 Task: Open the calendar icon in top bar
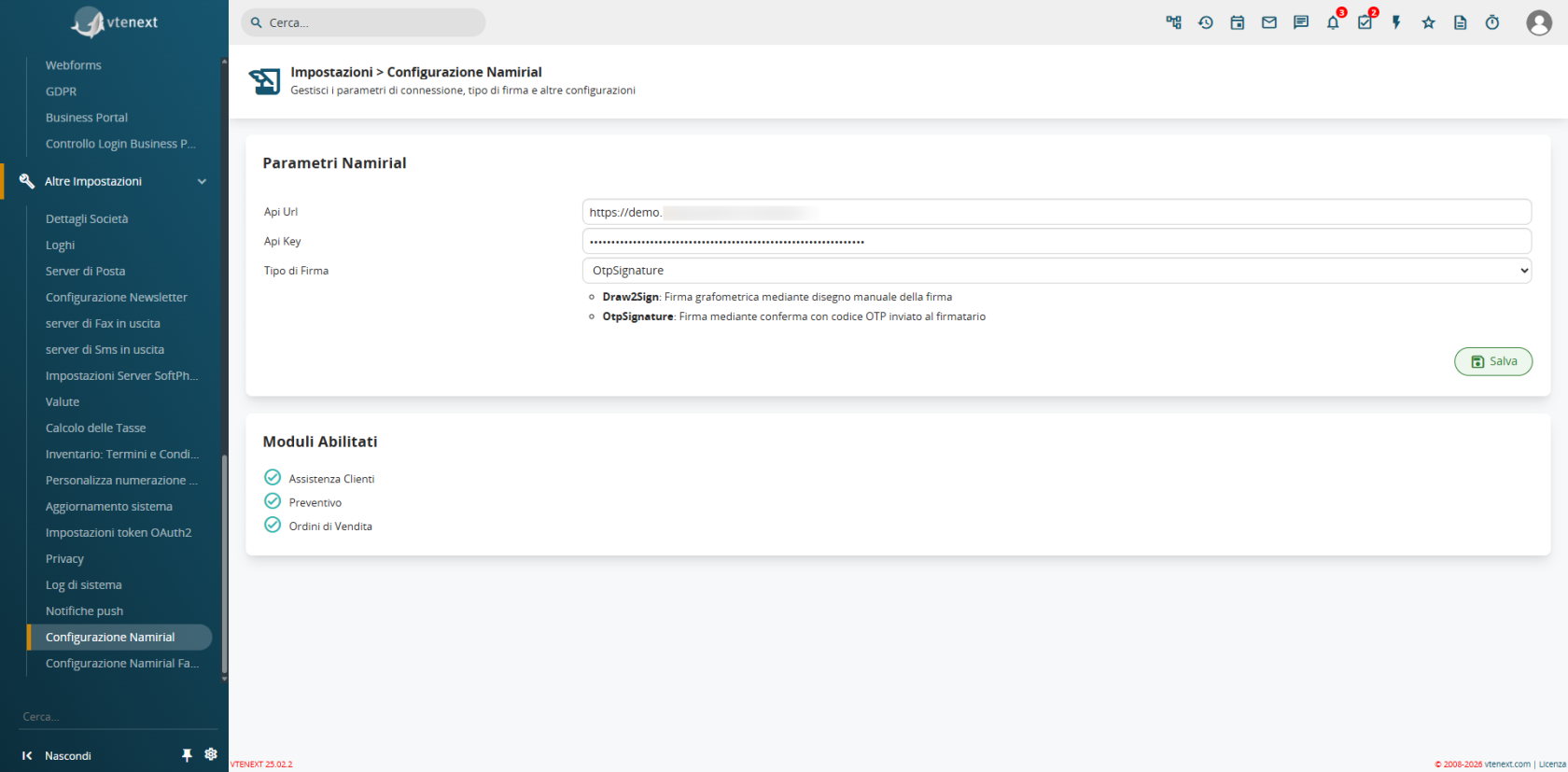tap(1238, 22)
